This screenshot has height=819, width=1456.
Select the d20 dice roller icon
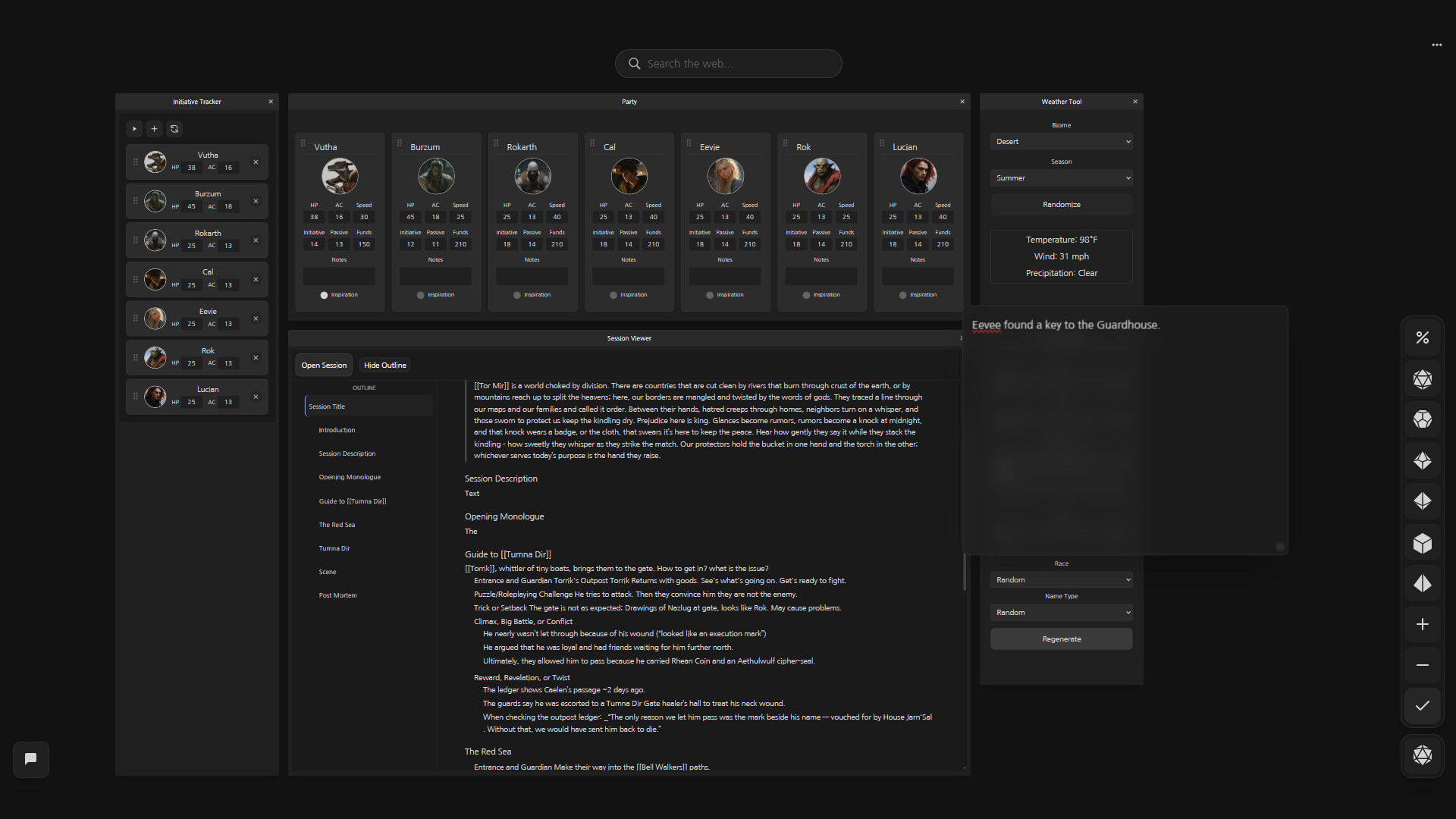click(x=1423, y=379)
